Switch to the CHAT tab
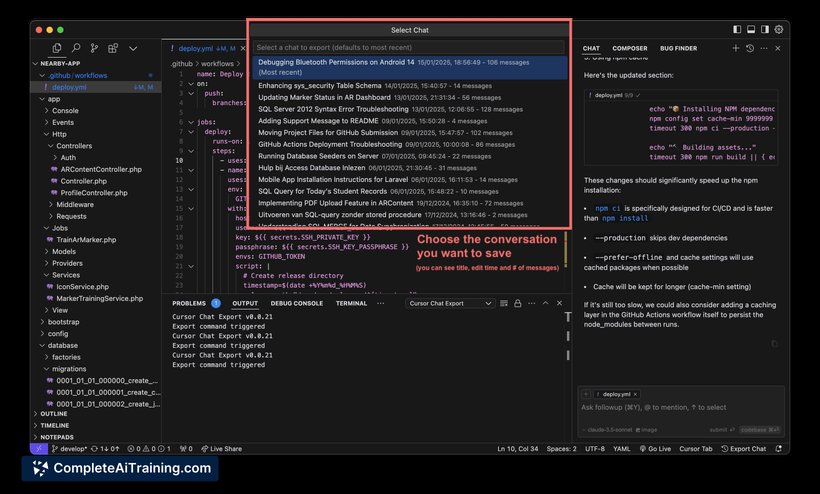 591,48
